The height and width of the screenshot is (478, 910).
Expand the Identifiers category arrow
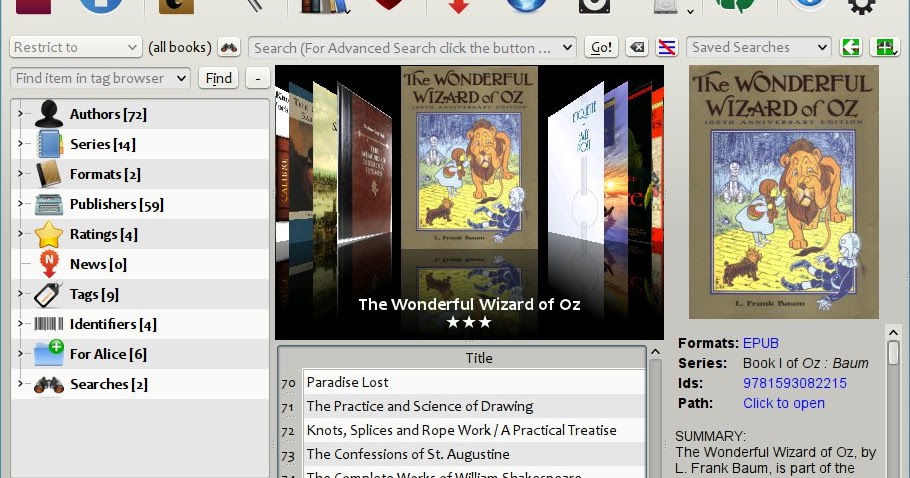[20, 324]
